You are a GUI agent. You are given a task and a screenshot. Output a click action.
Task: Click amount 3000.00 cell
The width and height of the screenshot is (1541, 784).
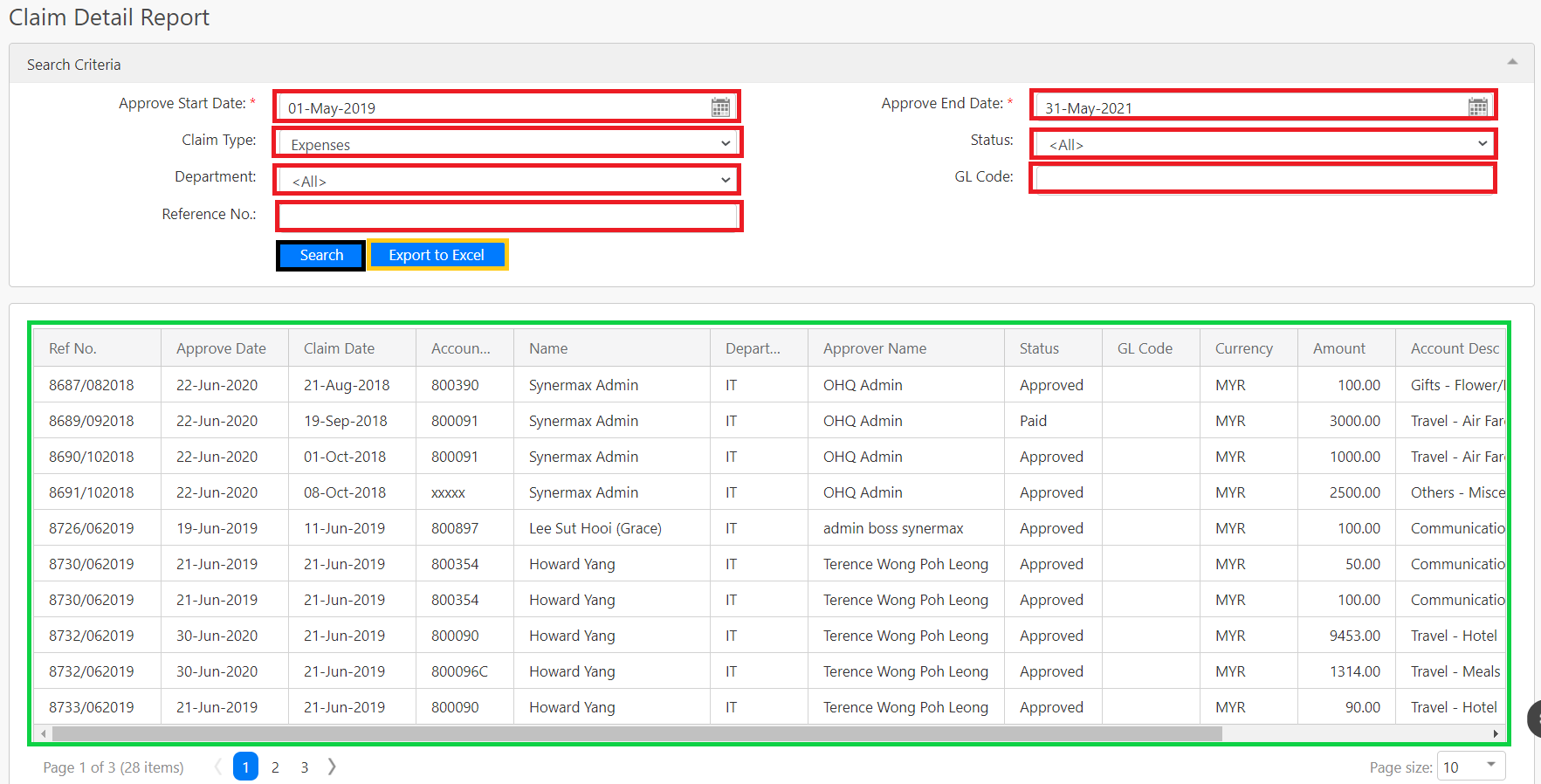point(1346,421)
